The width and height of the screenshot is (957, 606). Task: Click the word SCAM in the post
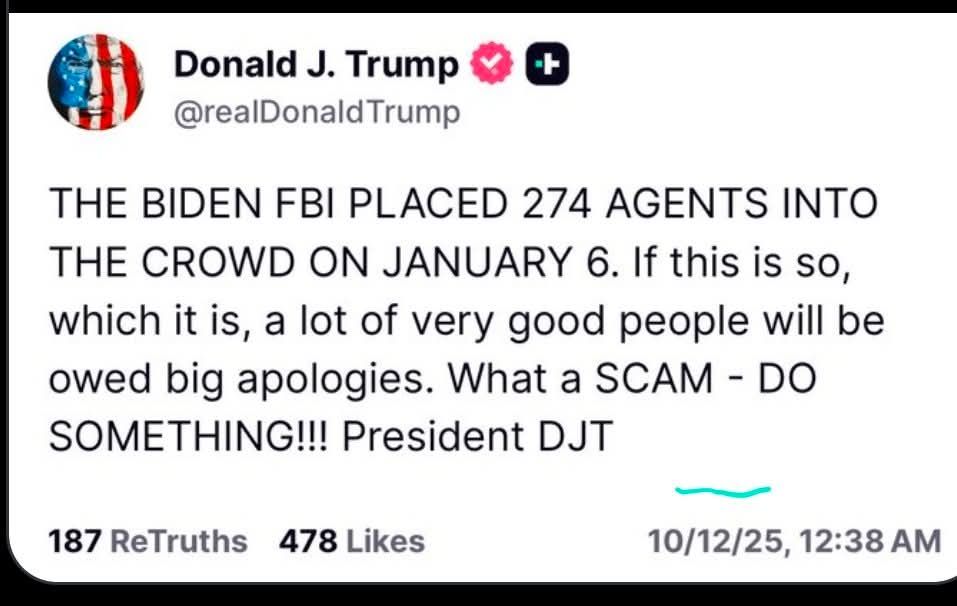[x=654, y=378]
